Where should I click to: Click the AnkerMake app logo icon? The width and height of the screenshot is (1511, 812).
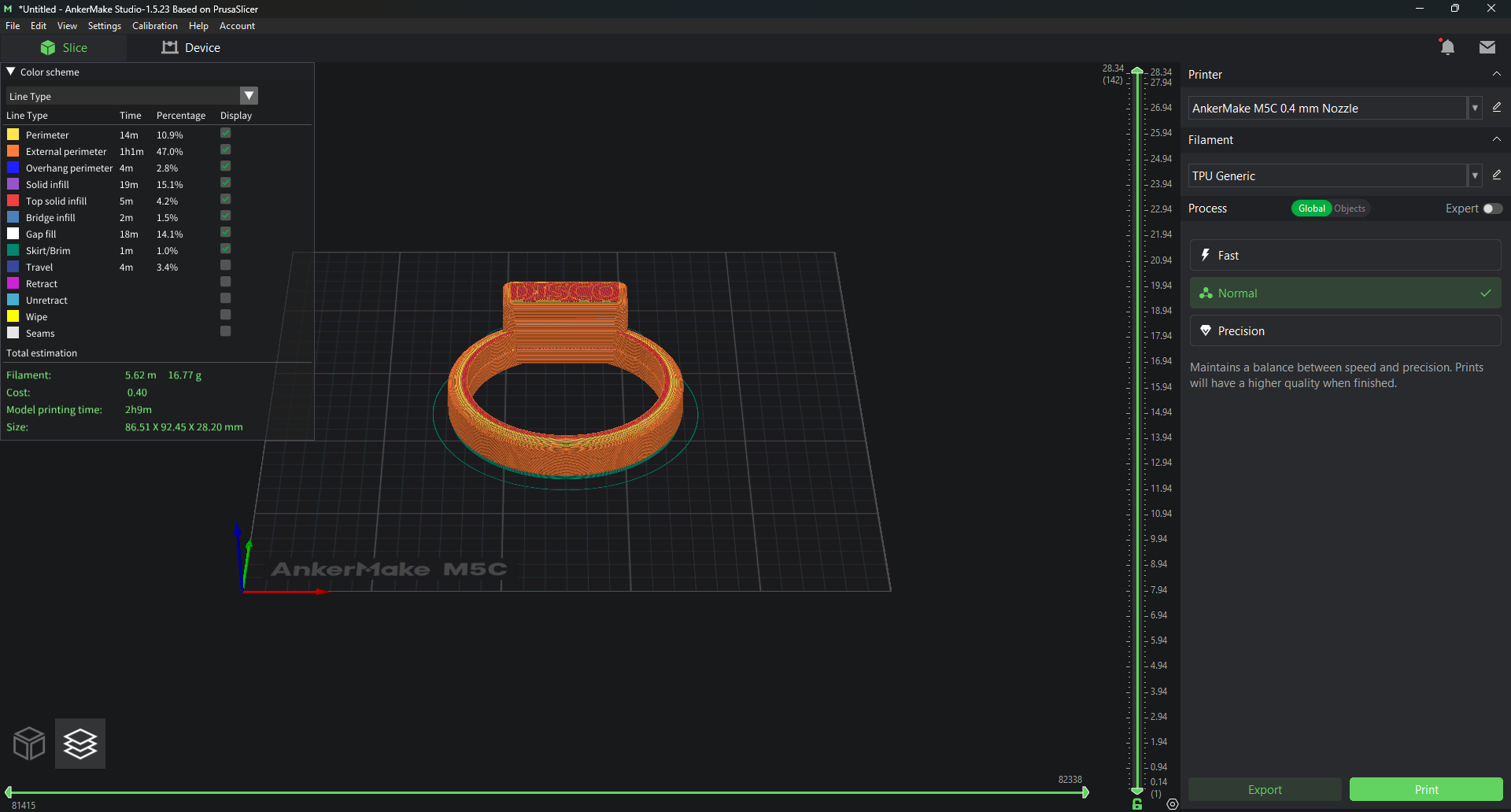[8, 9]
